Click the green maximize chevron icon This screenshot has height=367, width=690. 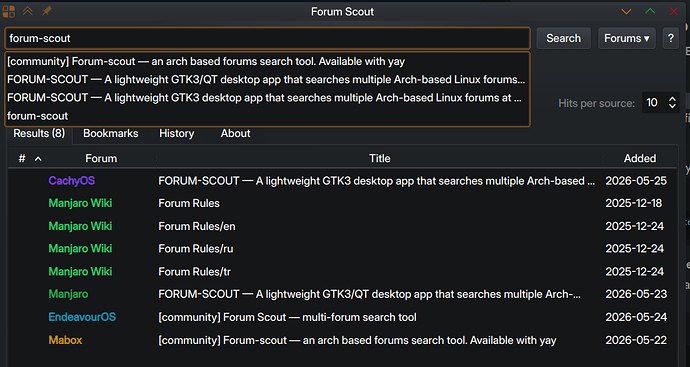pyautogui.click(x=650, y=11)
